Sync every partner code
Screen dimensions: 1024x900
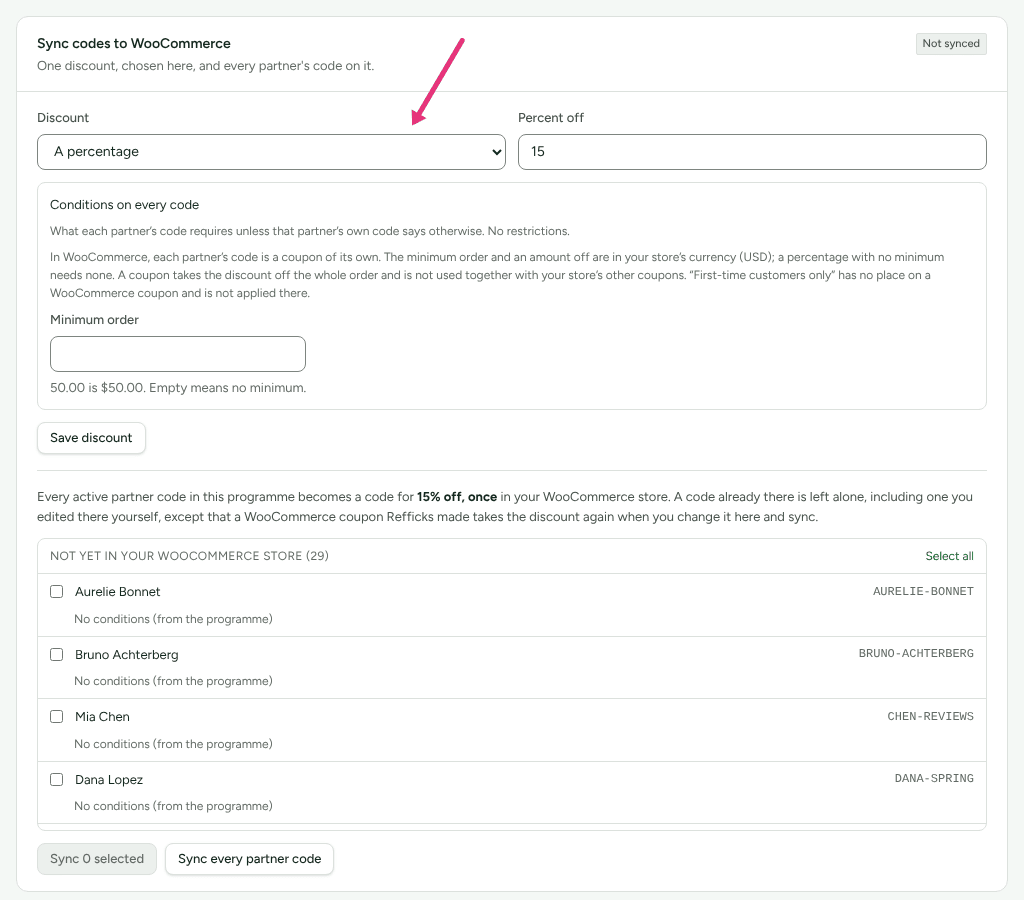click(x=249, y=859)
